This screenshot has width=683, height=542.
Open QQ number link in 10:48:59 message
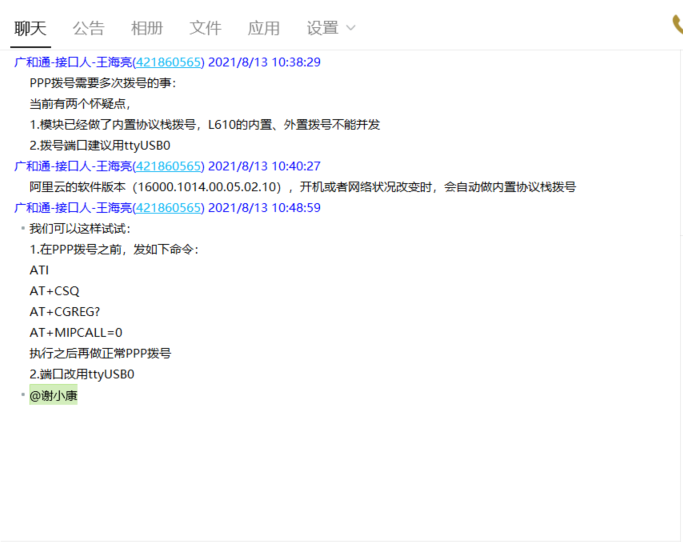point(168,208)
